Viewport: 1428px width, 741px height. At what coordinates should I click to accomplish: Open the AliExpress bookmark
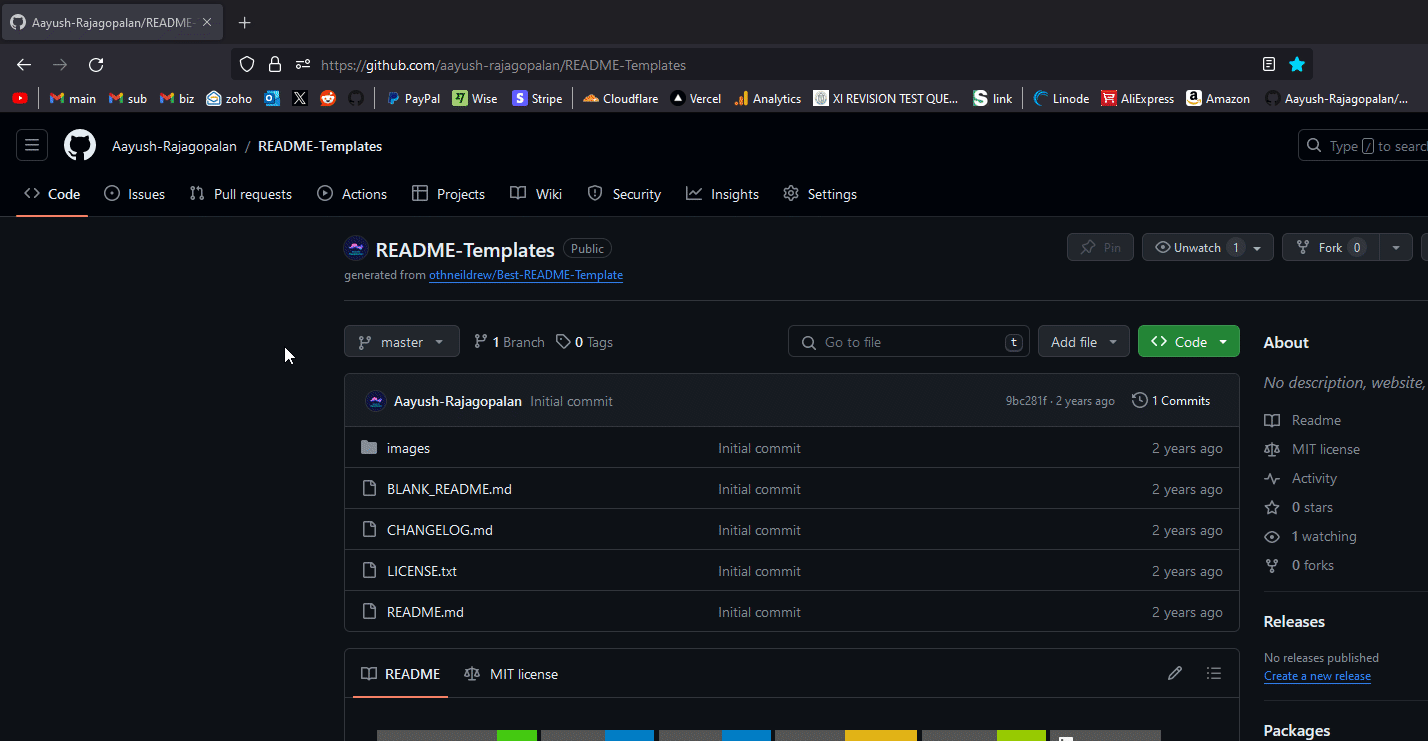[1137, 98]
